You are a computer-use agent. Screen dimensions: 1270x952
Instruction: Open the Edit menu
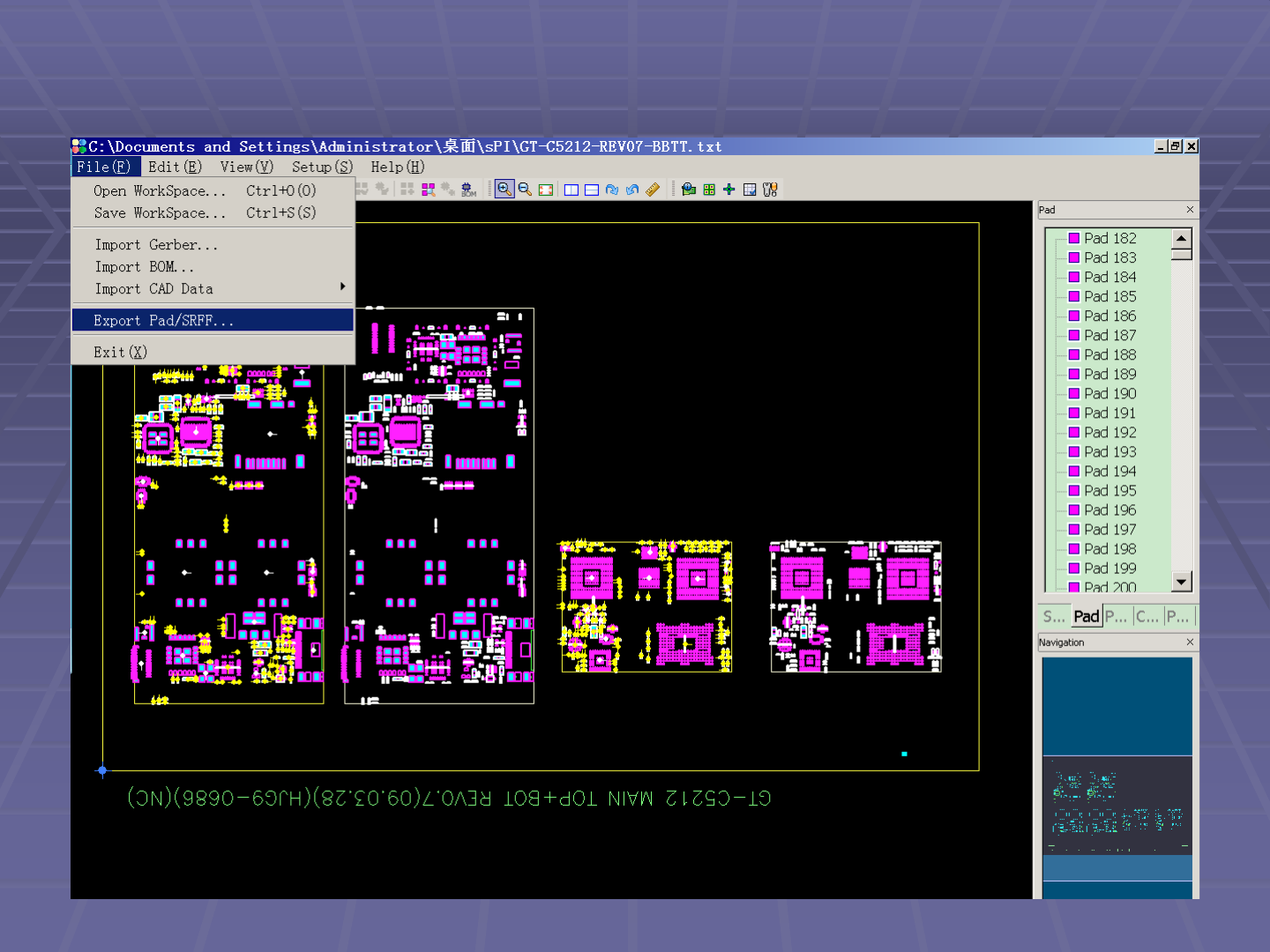tap(175, 167)
